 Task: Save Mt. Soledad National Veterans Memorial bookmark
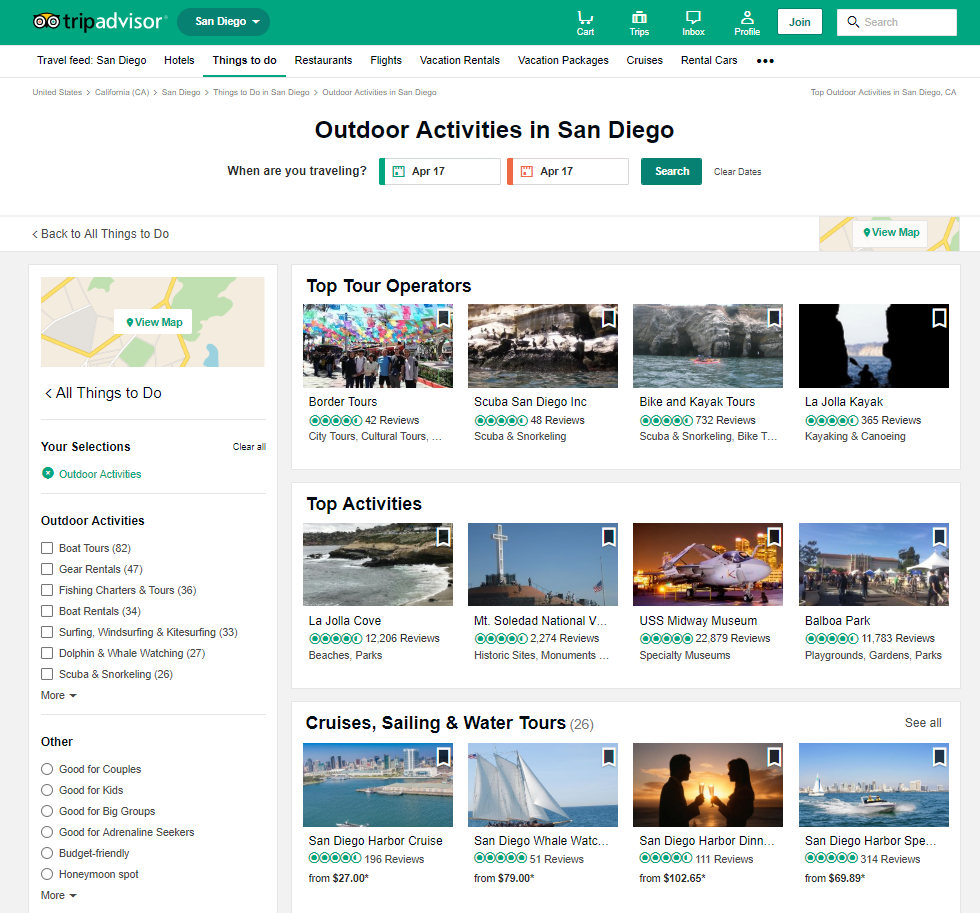tap(609, 537)
